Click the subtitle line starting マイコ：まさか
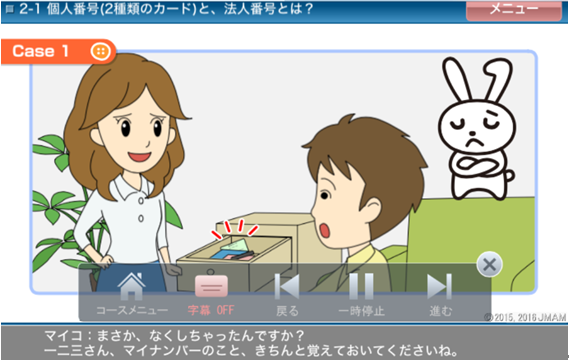Screen dimensions: 569x360 [174, 336]
